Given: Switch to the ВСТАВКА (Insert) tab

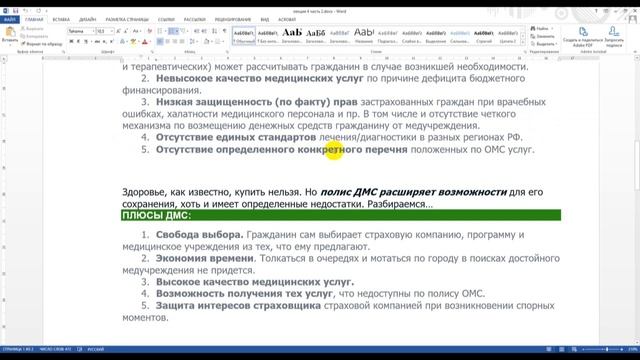Looking at the screenshot, I should [61, 19].
